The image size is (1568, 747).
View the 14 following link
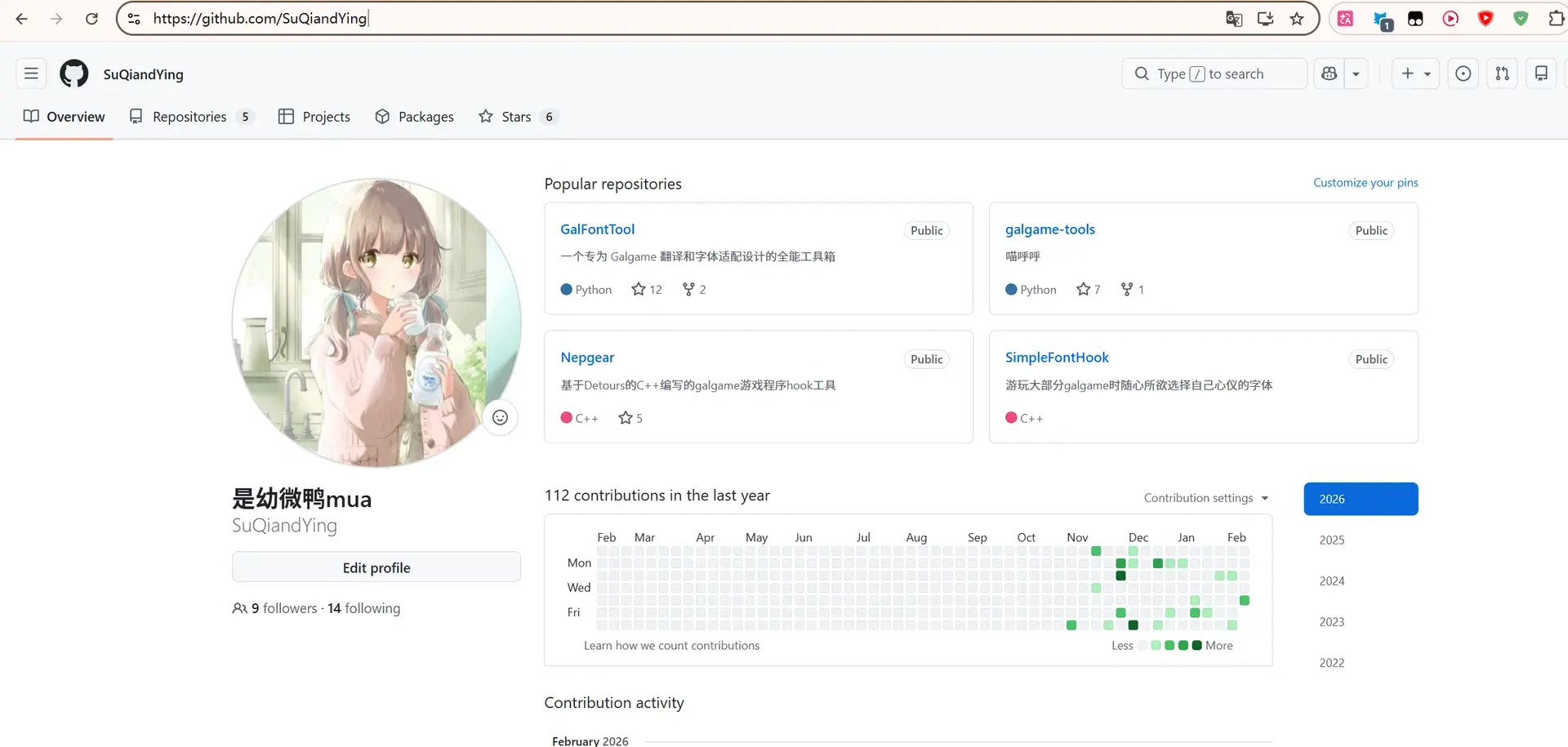364,608
